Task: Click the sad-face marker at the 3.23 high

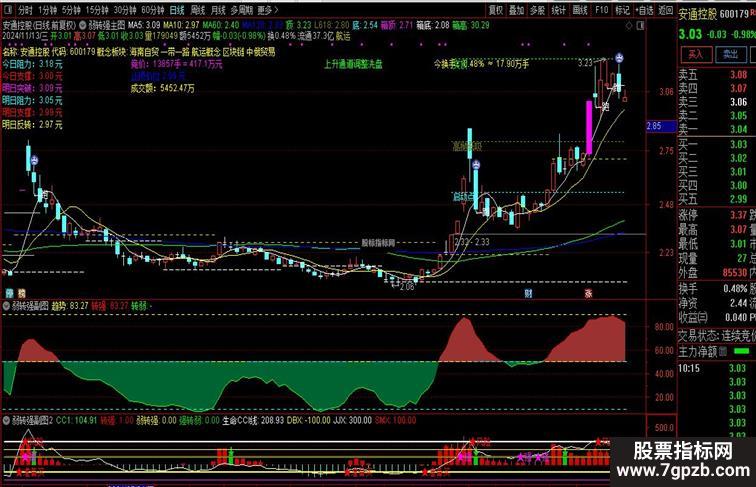Action: (x=619, y=58)
